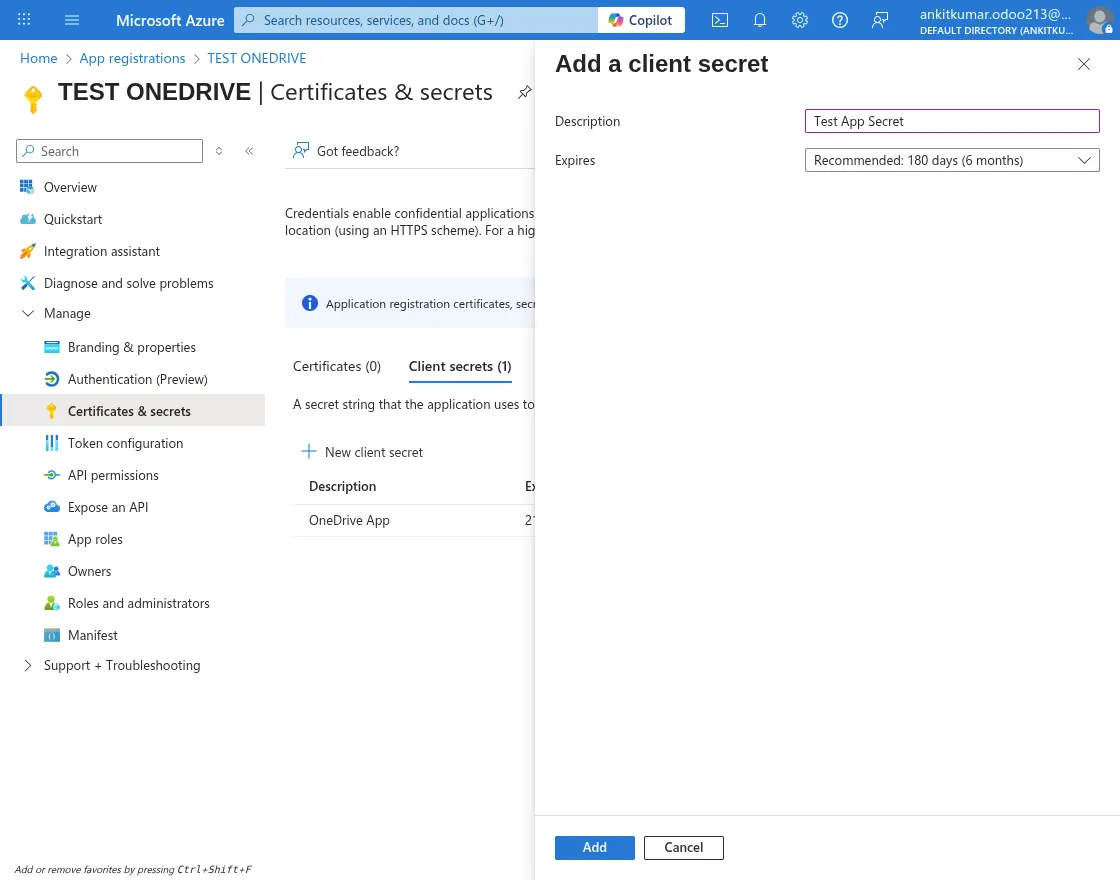
Task: Open the Manifest editor
Action: (93, 635)
